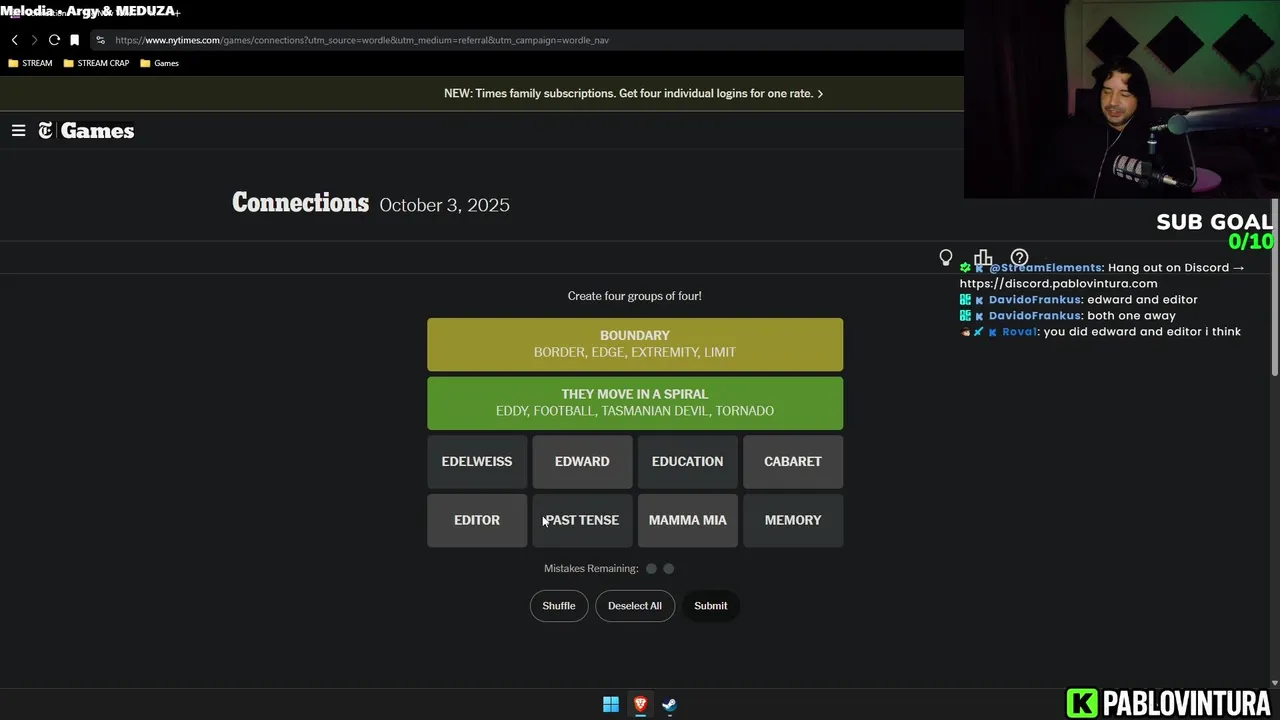Click the Connections title heading
Screen dimensions: 1280x720
point(301,203)
